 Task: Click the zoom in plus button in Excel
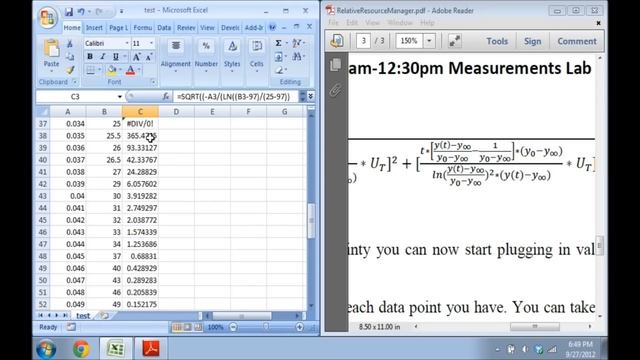pos(299,327)
